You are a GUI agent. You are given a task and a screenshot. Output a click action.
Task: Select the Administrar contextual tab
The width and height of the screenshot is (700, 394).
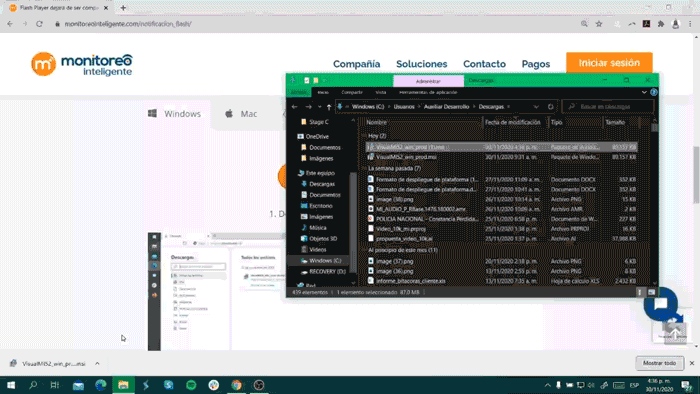428,81
